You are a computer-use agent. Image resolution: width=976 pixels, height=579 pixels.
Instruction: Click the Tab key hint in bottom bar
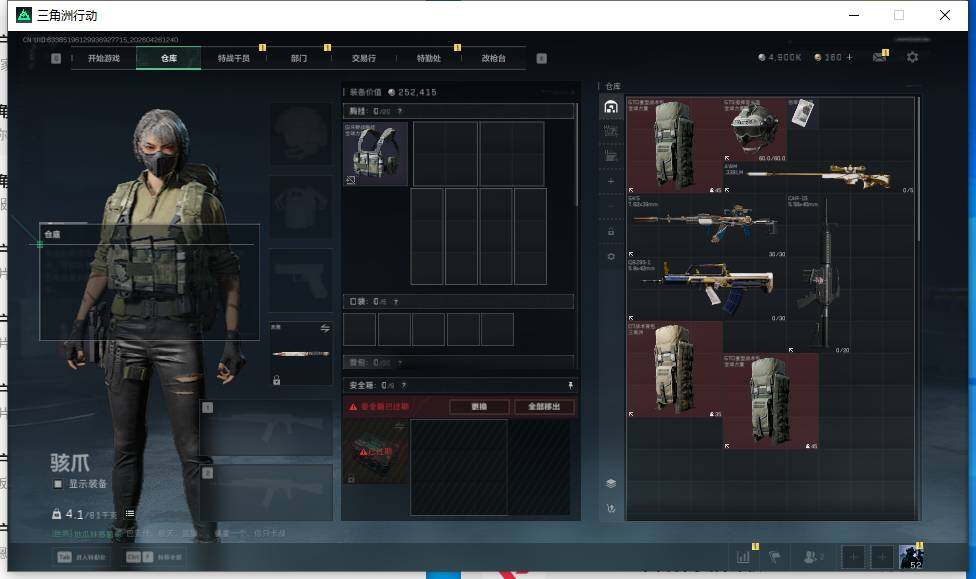(65, 557)
